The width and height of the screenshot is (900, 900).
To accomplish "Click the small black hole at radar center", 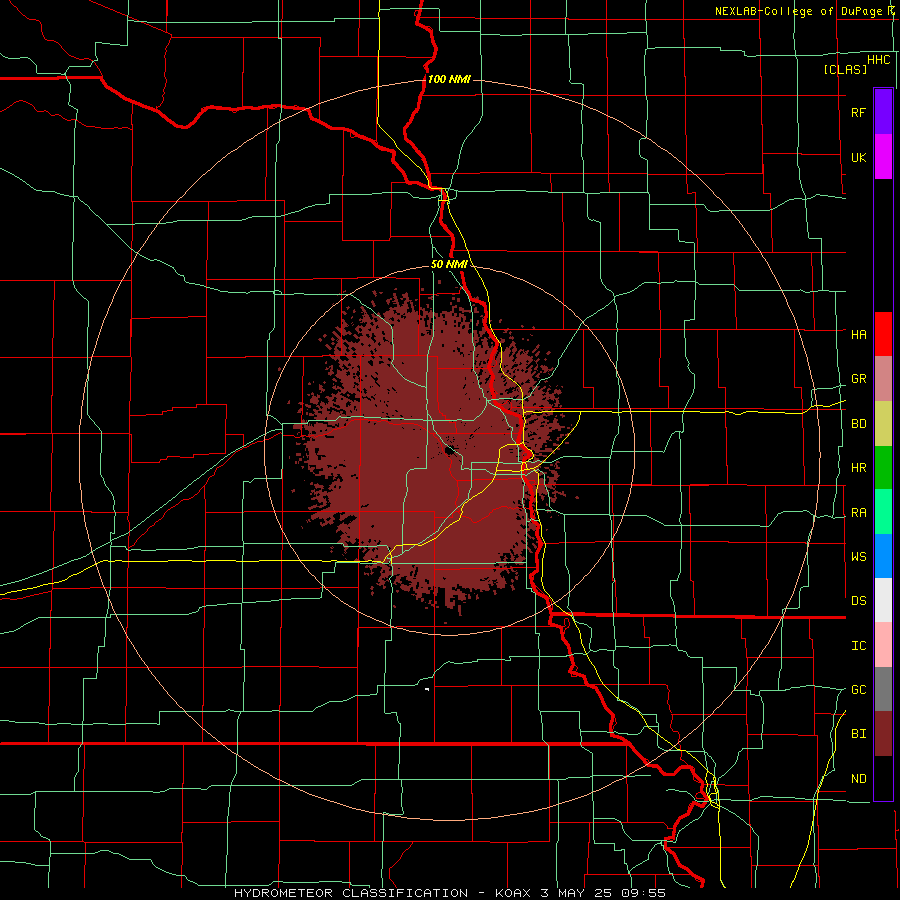I will click(x=450, y=450).
